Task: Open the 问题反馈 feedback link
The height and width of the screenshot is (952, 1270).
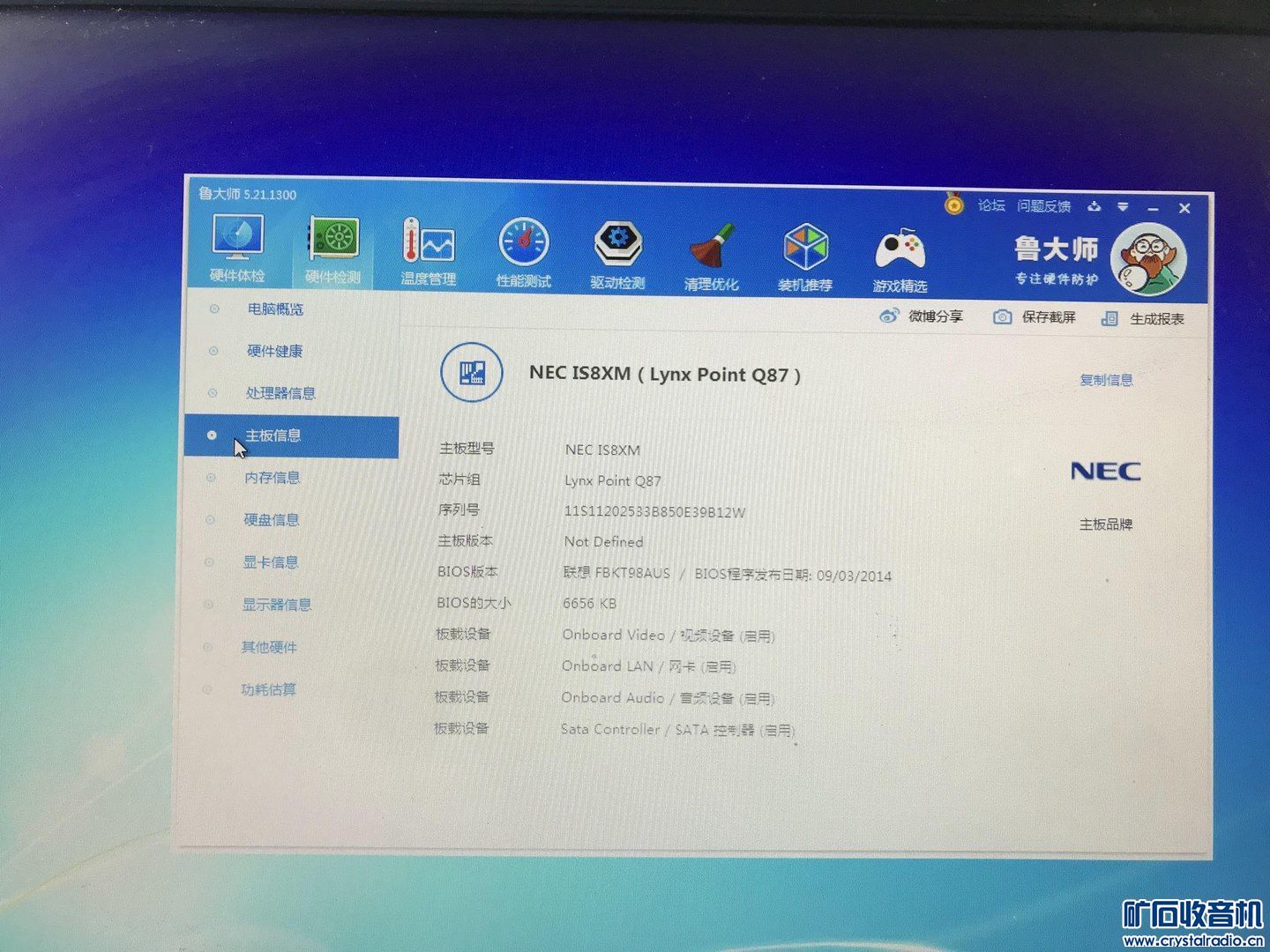Action: point(1043,205)
